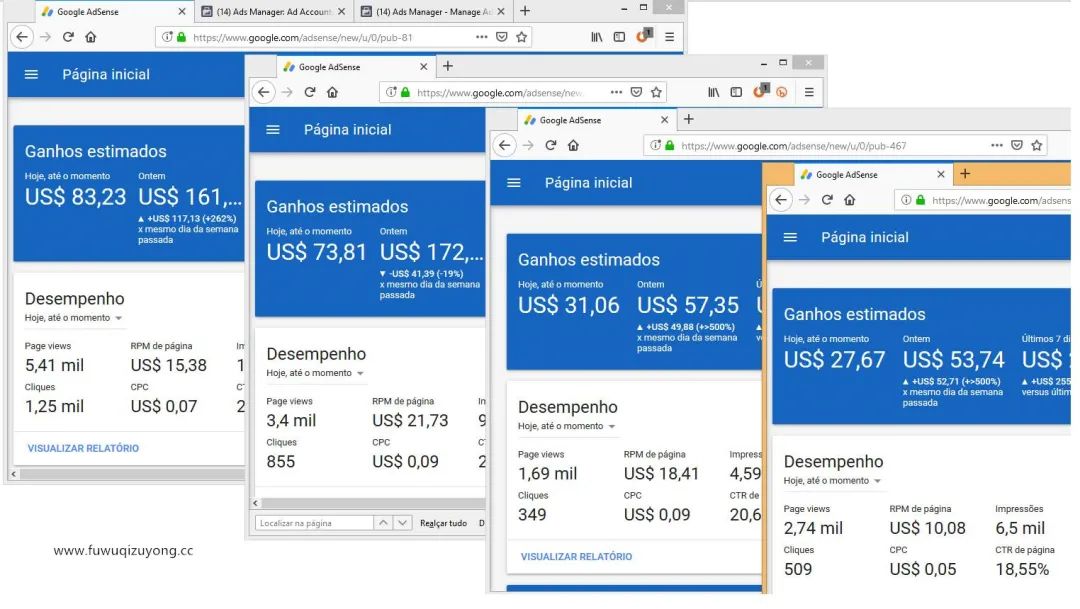Open page actions ellipsis in pub-81 window
Image resolution: width=1080 pixels, height=609 pixels.
(481, 37)
